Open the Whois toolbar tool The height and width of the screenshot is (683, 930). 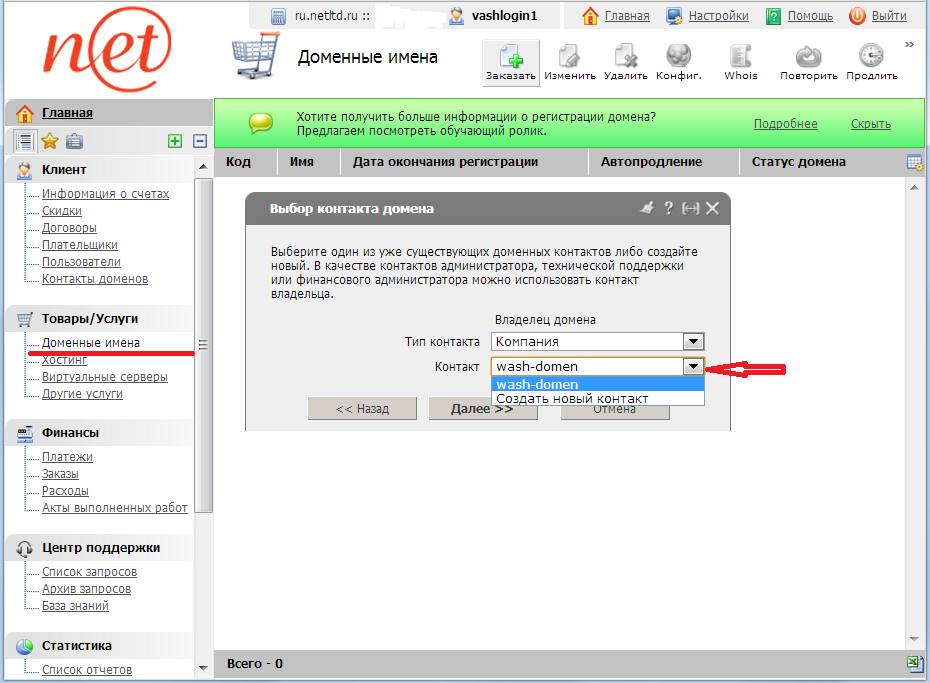740,62
